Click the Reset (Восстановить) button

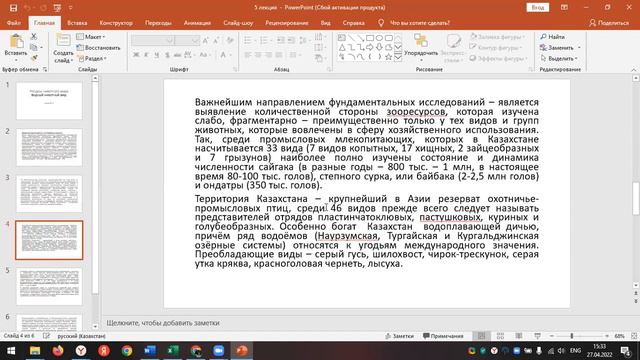click(98, 48)
